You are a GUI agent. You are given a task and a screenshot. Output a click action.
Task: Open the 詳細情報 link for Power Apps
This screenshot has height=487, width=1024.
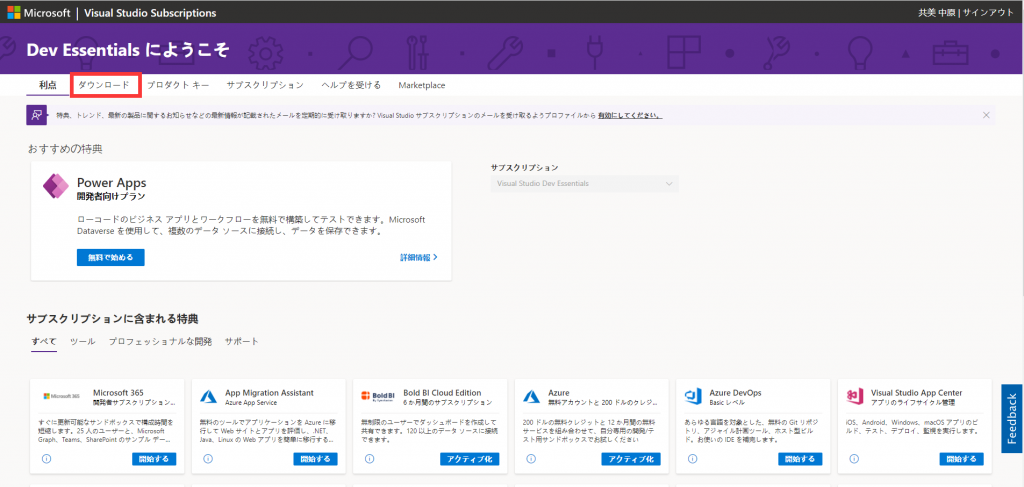(x=418, y=257)
